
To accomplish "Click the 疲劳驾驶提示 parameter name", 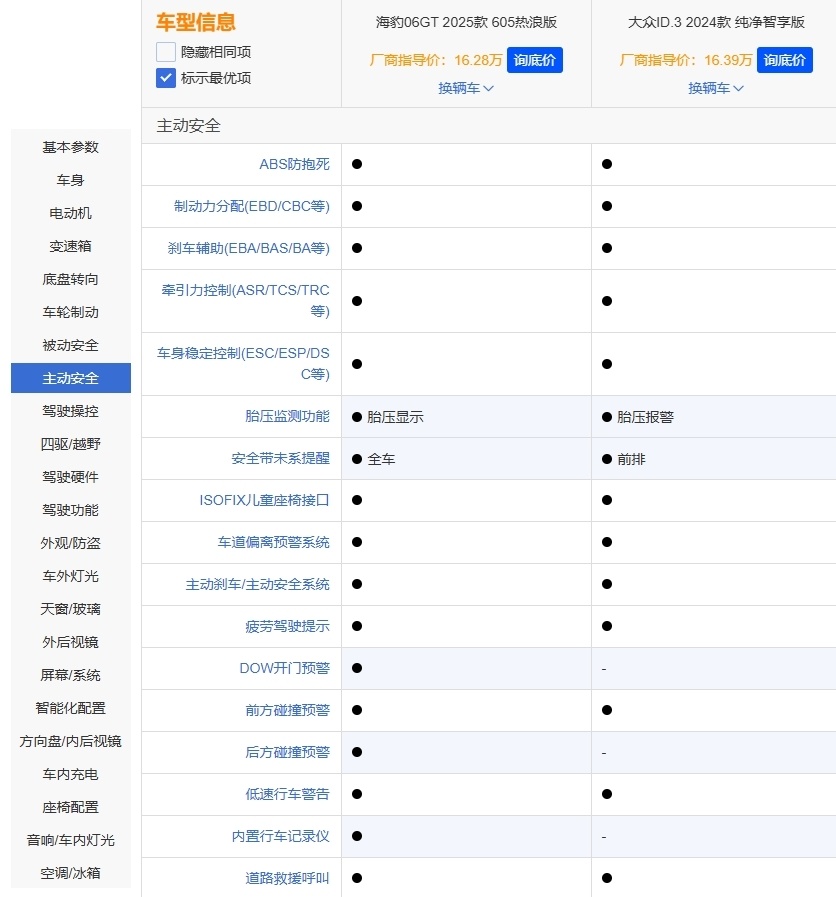I will (x=289, y=627).
